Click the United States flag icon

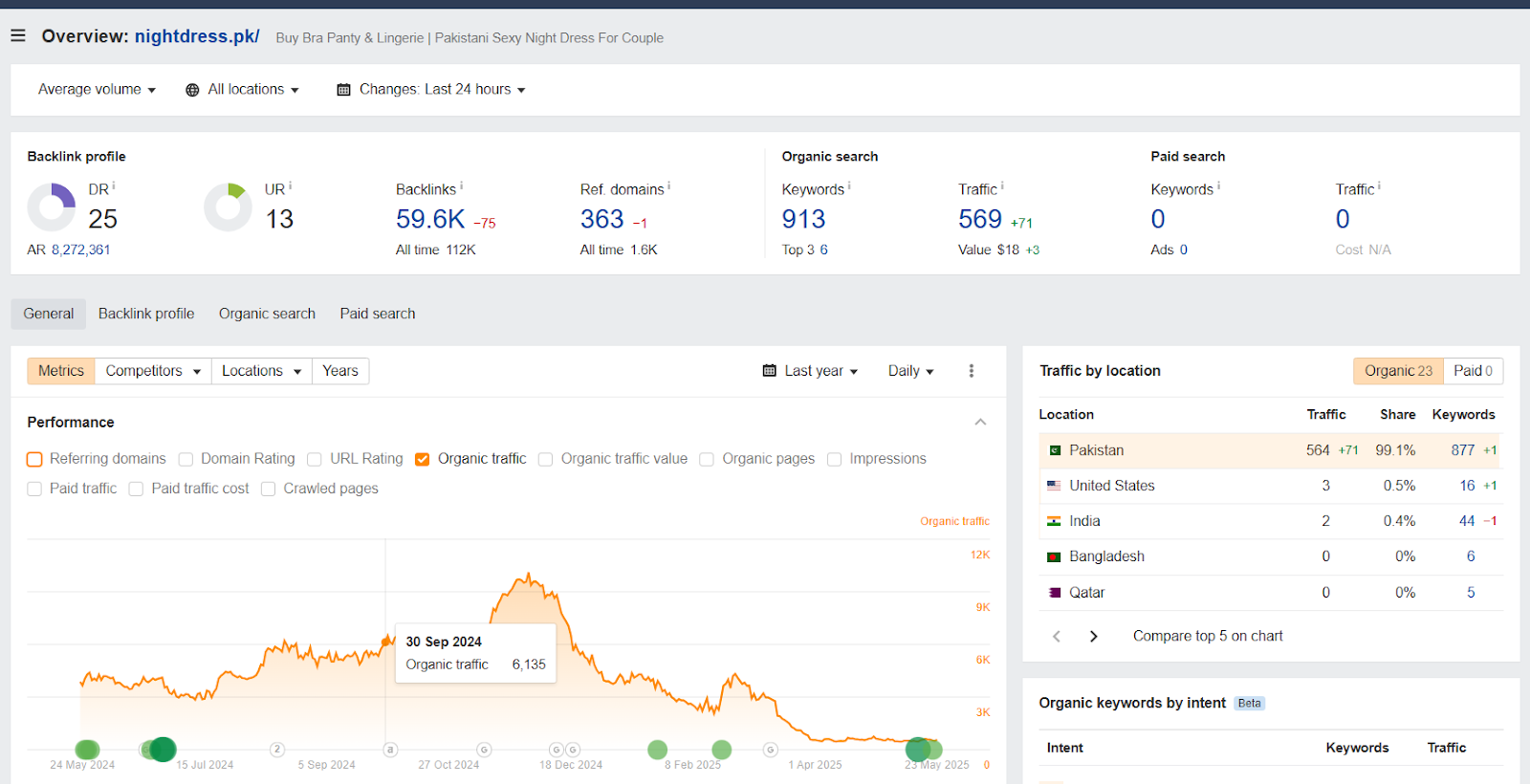point(1054,486)
